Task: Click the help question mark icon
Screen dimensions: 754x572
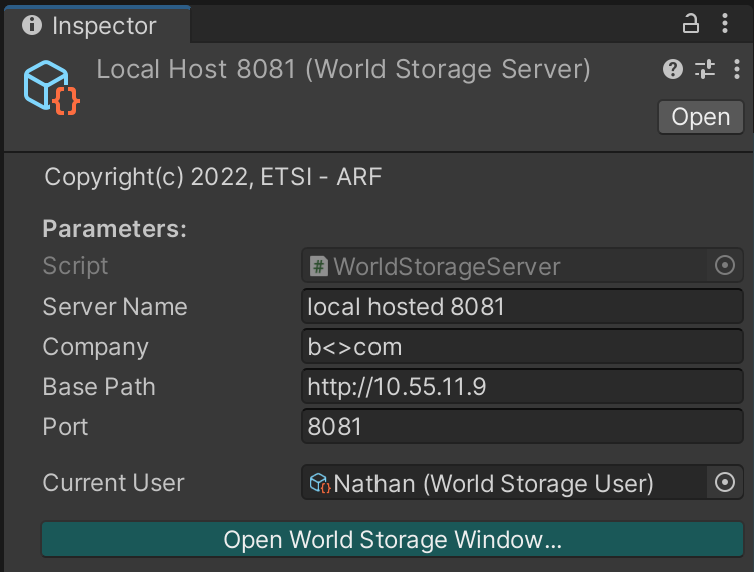Action: pyautogui.click(x=673, y=69)
